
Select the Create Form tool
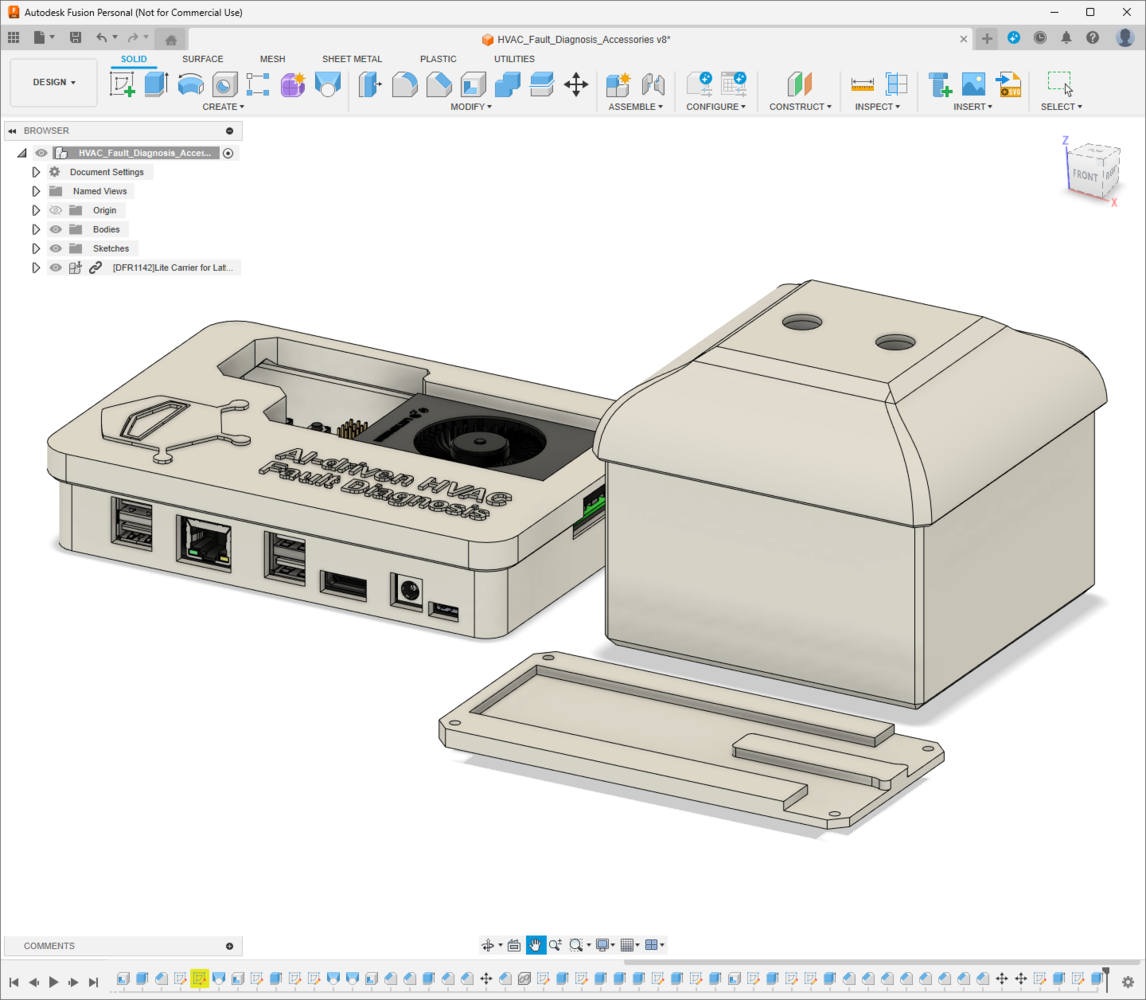(x=292, y=84)
